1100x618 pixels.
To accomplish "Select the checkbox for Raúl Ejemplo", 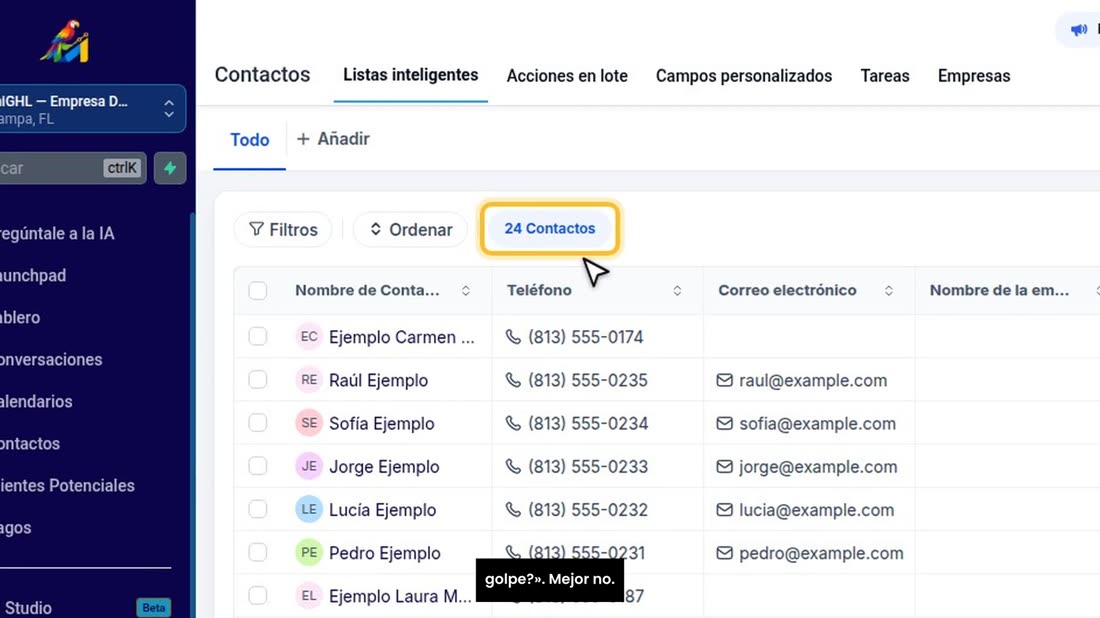I will pos(257,379).
